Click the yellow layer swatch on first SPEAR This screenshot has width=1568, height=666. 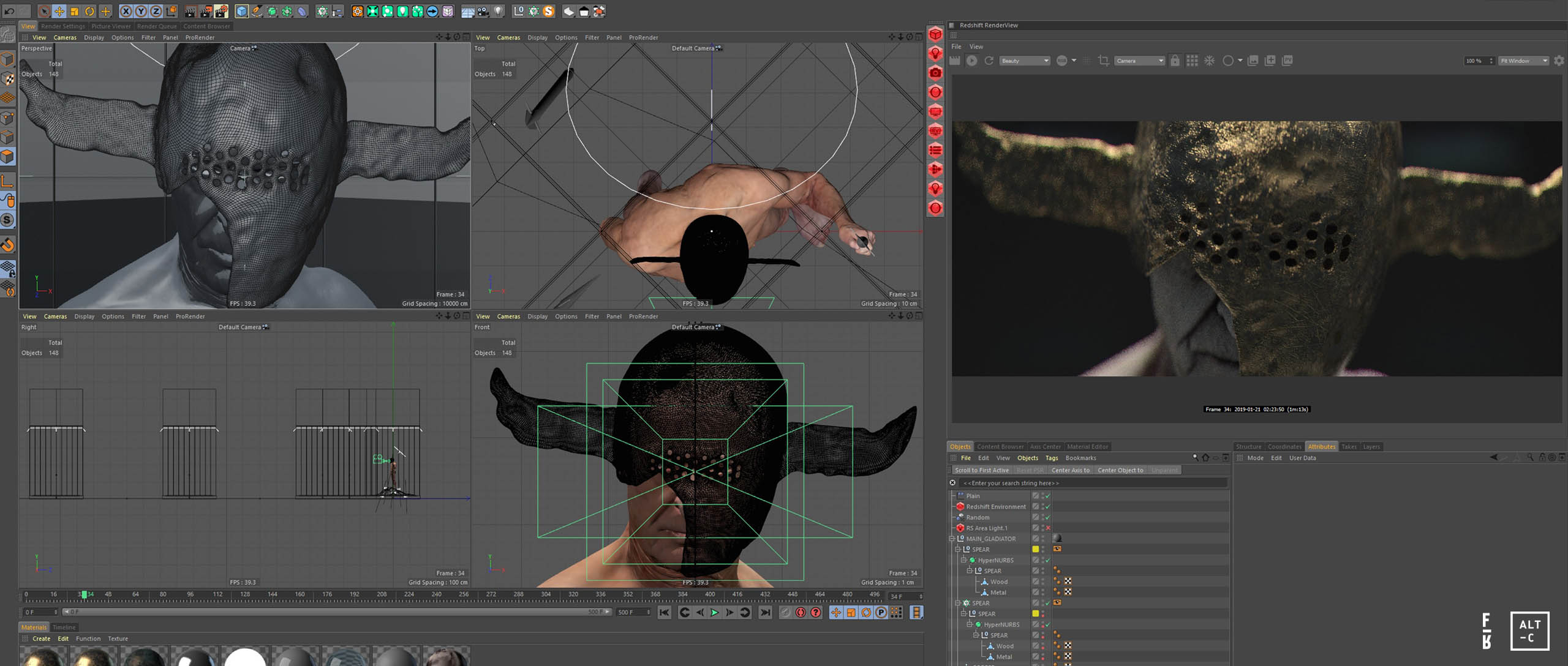[1036, 549]
